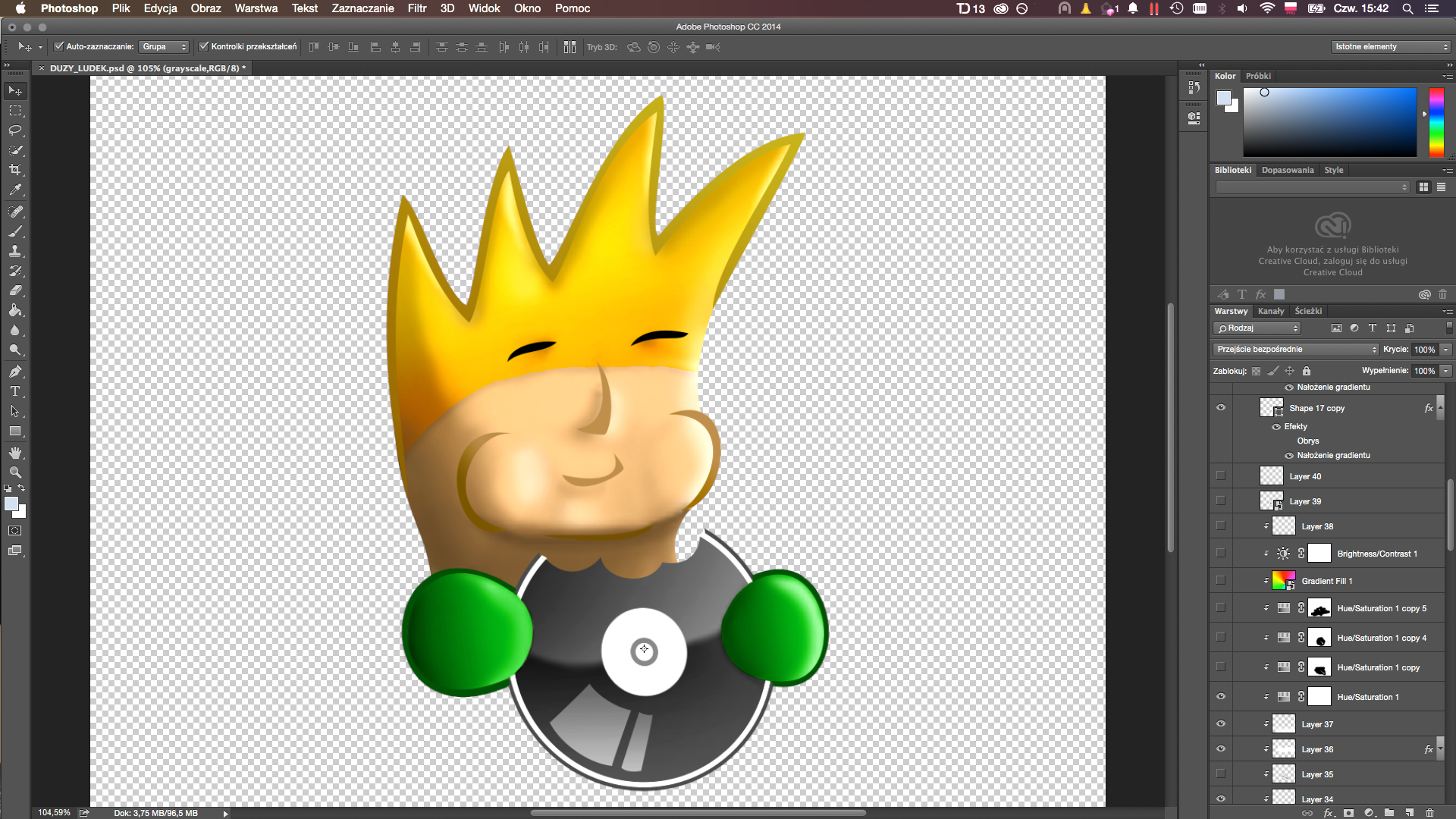The image size is (1456, 819).
Task: Hide the Shape 17 copy layer
Action: pos(1221,407)
